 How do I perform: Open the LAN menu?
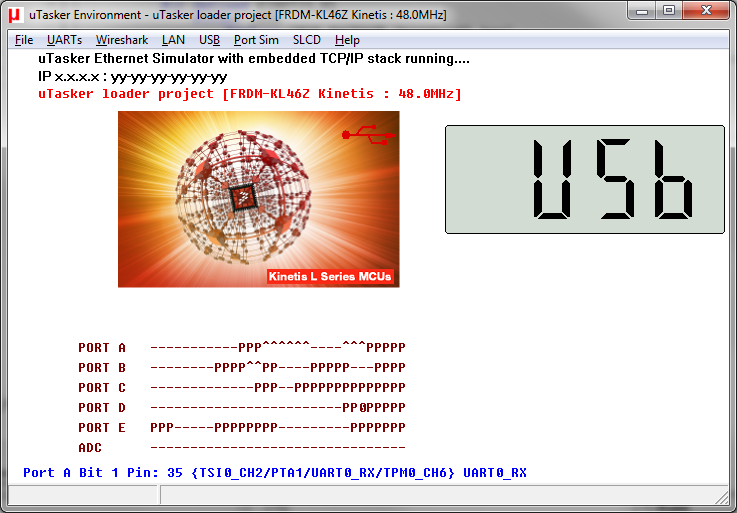point(173,40)
